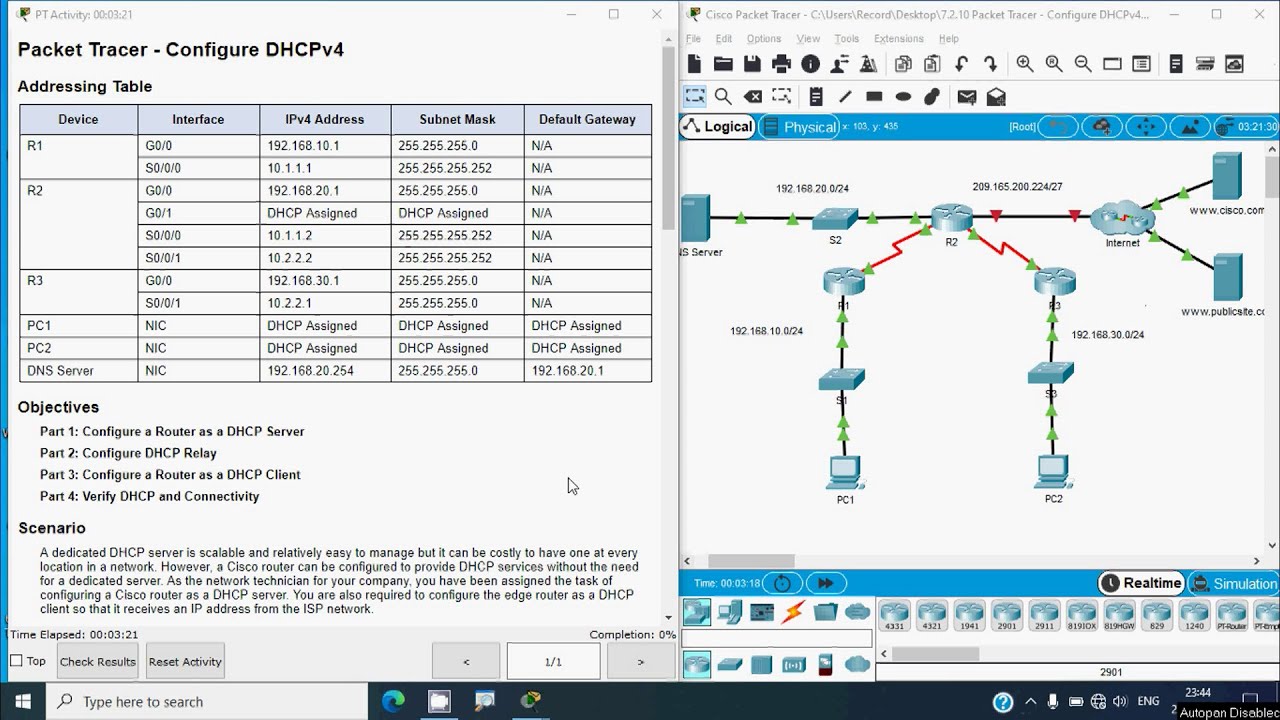Click the Fast Forward Time button

825,583
